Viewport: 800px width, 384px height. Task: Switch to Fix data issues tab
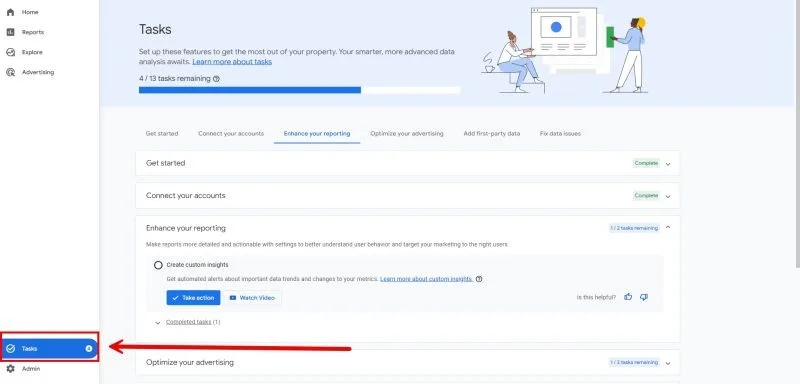tap(560, 134)
